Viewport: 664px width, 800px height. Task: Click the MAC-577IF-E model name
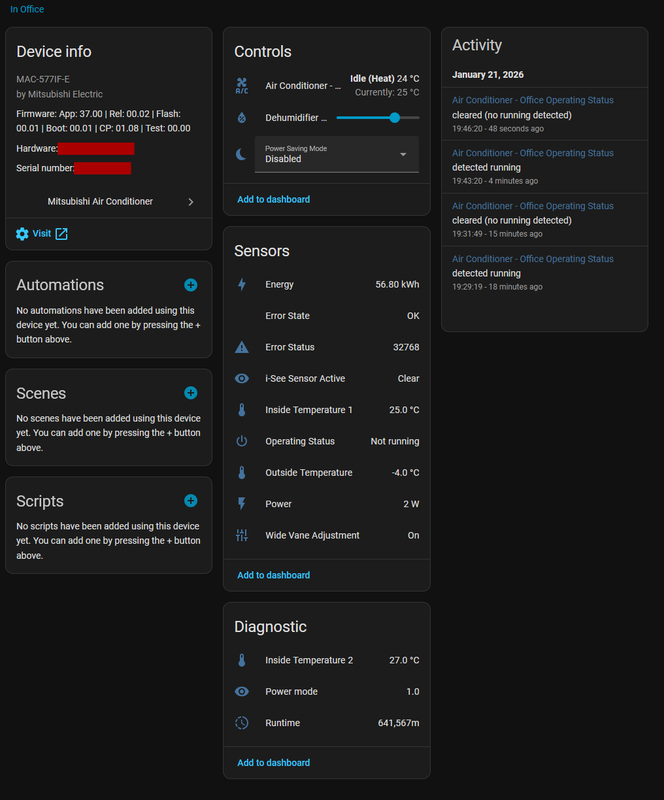pos(43,79)
